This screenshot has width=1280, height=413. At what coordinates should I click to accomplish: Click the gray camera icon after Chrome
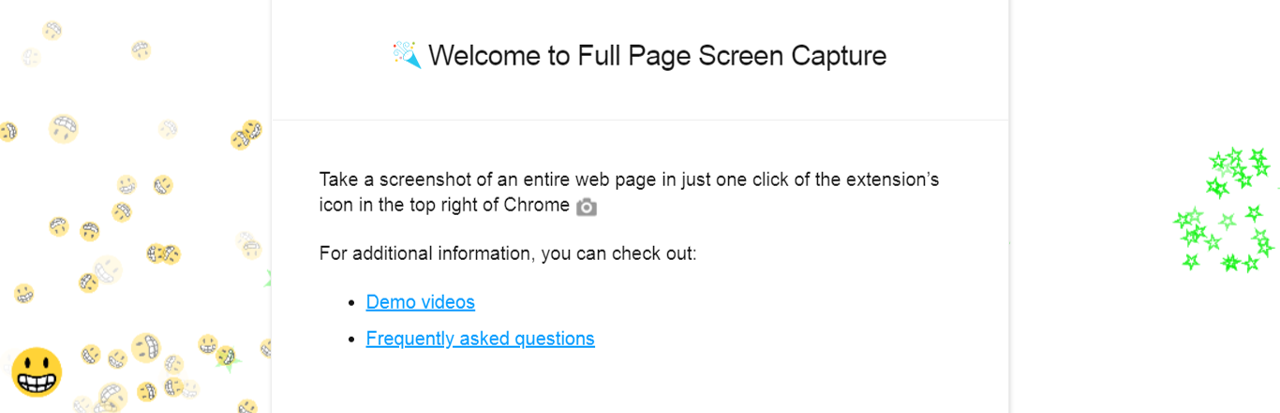pyautogui.click(x=586, y=207)
